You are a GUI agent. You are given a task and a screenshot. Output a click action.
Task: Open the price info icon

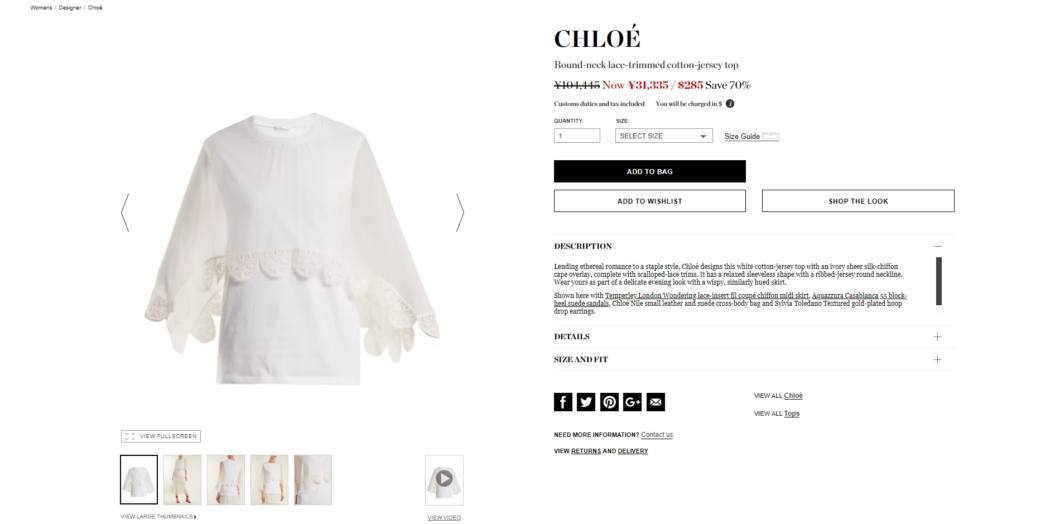click(x=730, y=104)
